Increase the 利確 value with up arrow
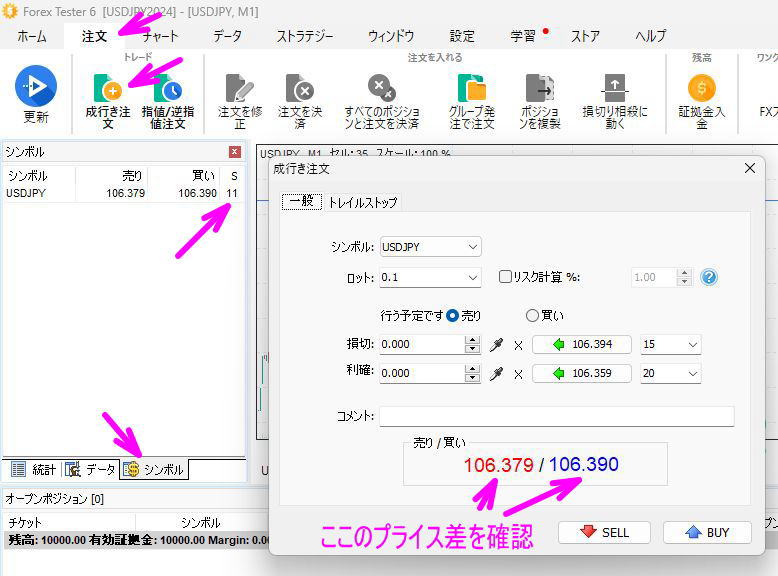Viewport: 778px width, 576px height. [473, 369]
